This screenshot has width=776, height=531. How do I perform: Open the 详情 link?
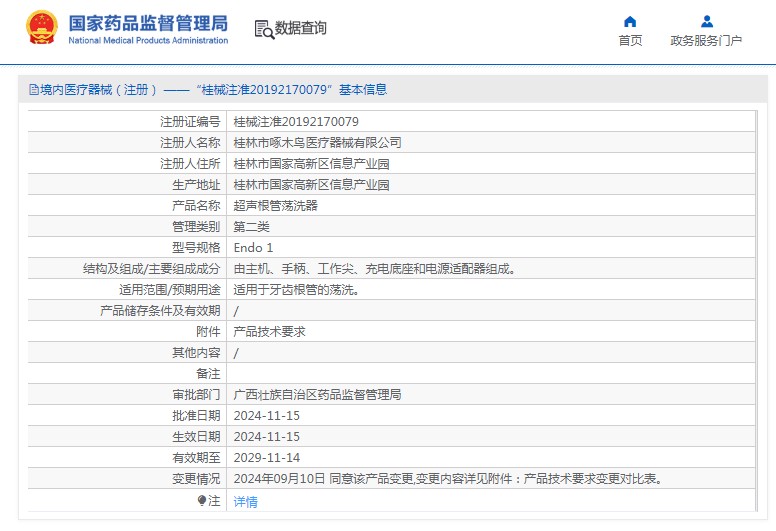[x=245, y=501]
